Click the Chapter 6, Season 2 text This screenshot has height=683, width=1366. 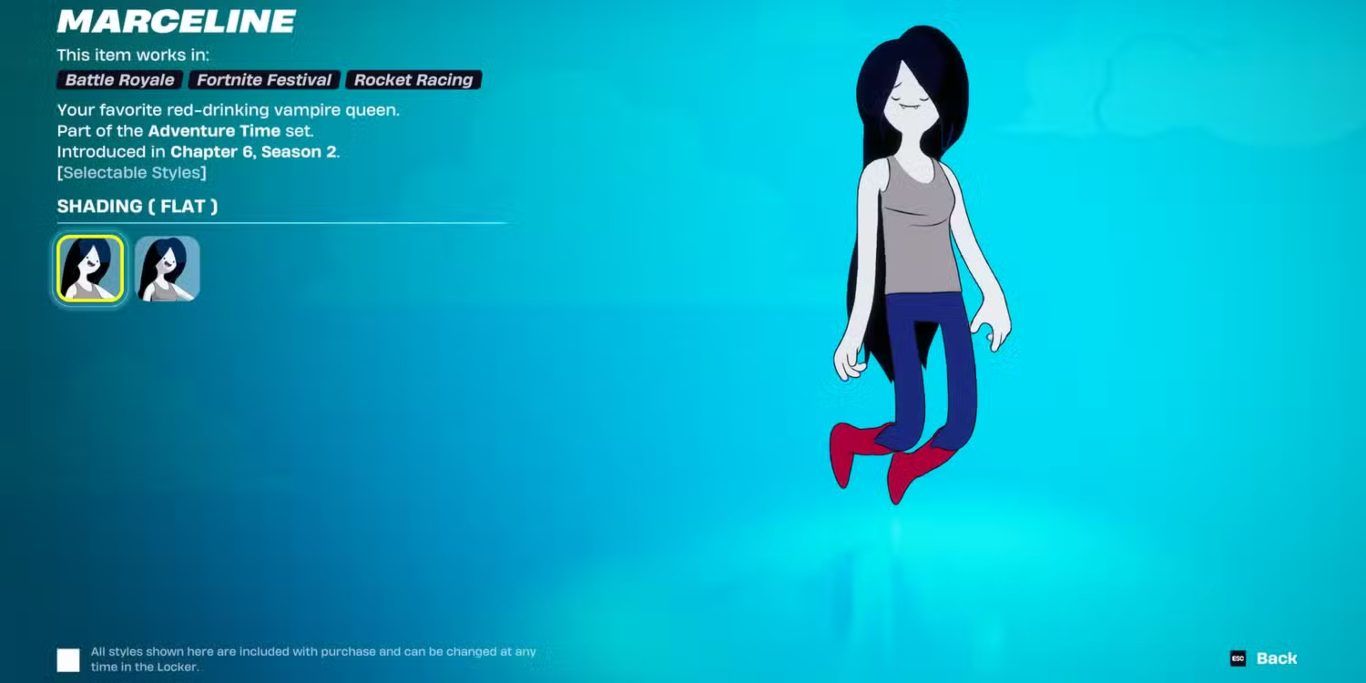254,152
